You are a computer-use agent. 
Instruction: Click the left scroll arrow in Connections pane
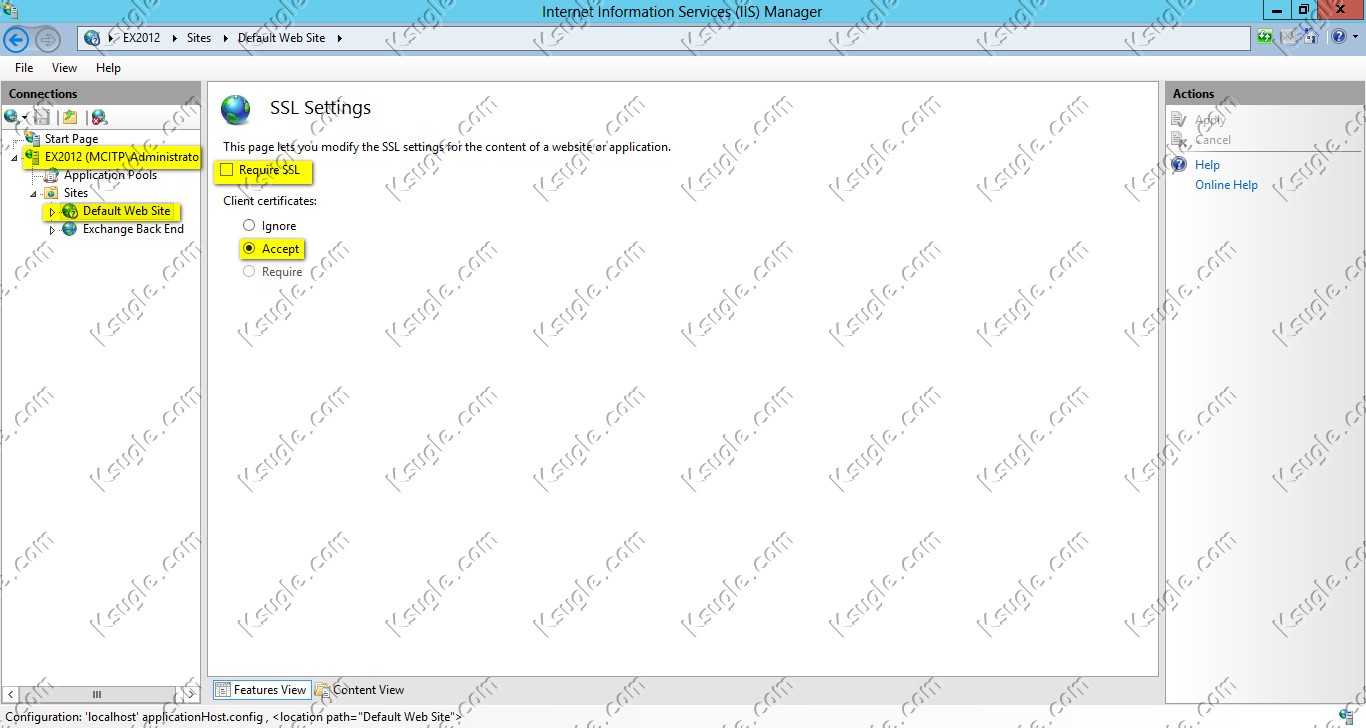coord(11,694)
